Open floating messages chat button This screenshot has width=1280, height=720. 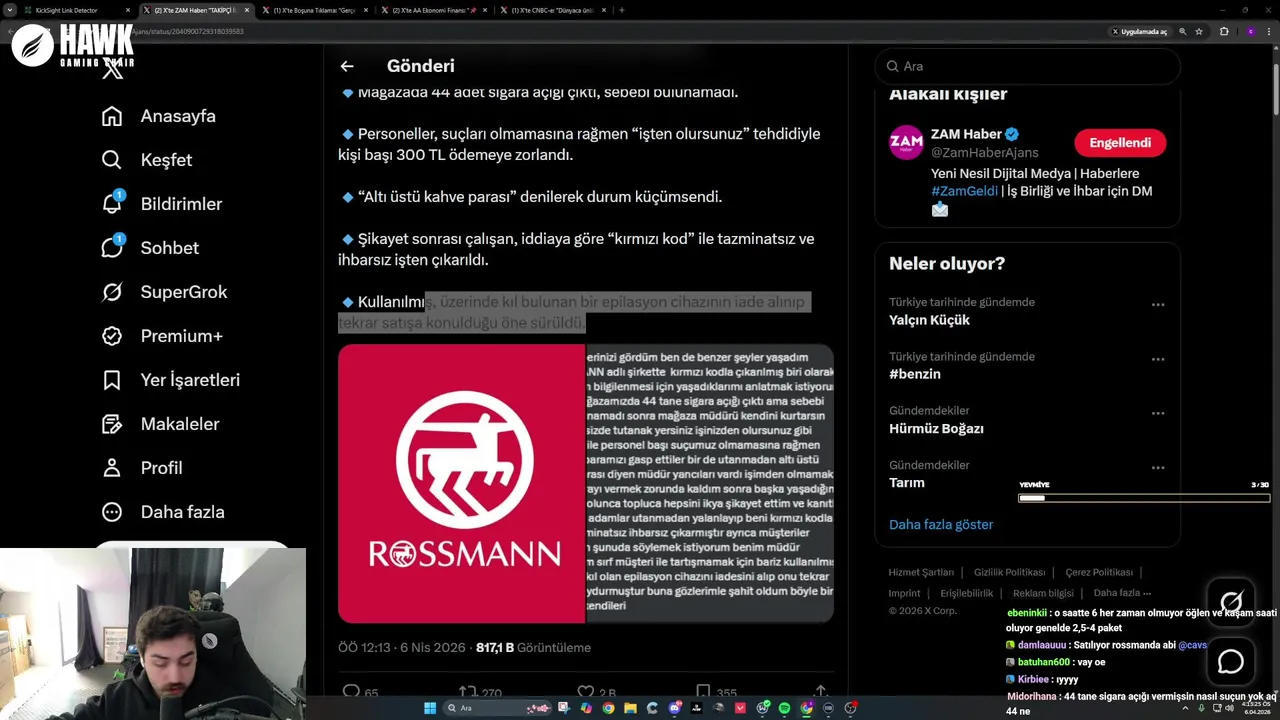(x=1231, y=662)
